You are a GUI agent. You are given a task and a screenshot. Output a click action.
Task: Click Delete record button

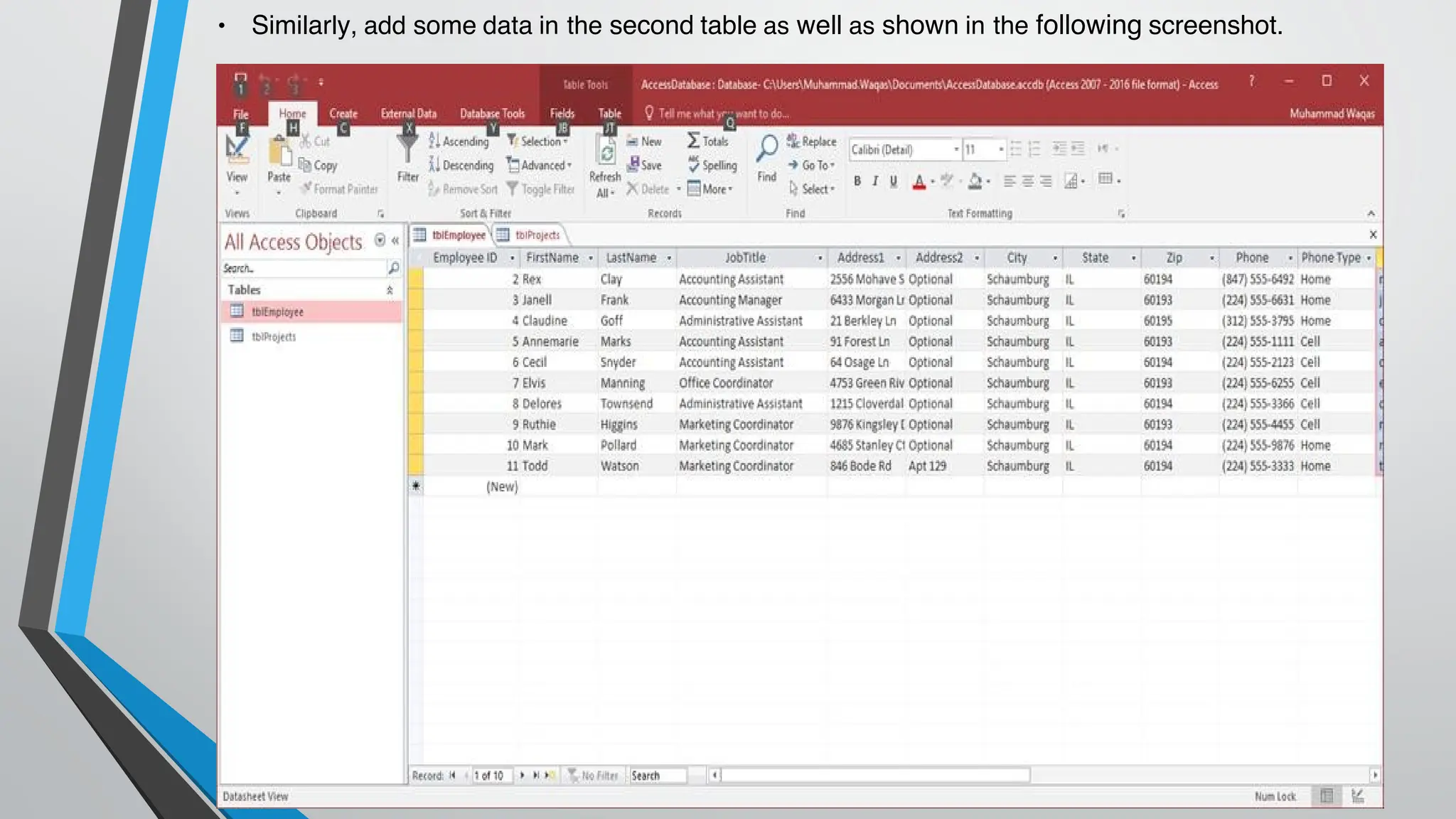[x=648, y=189]
